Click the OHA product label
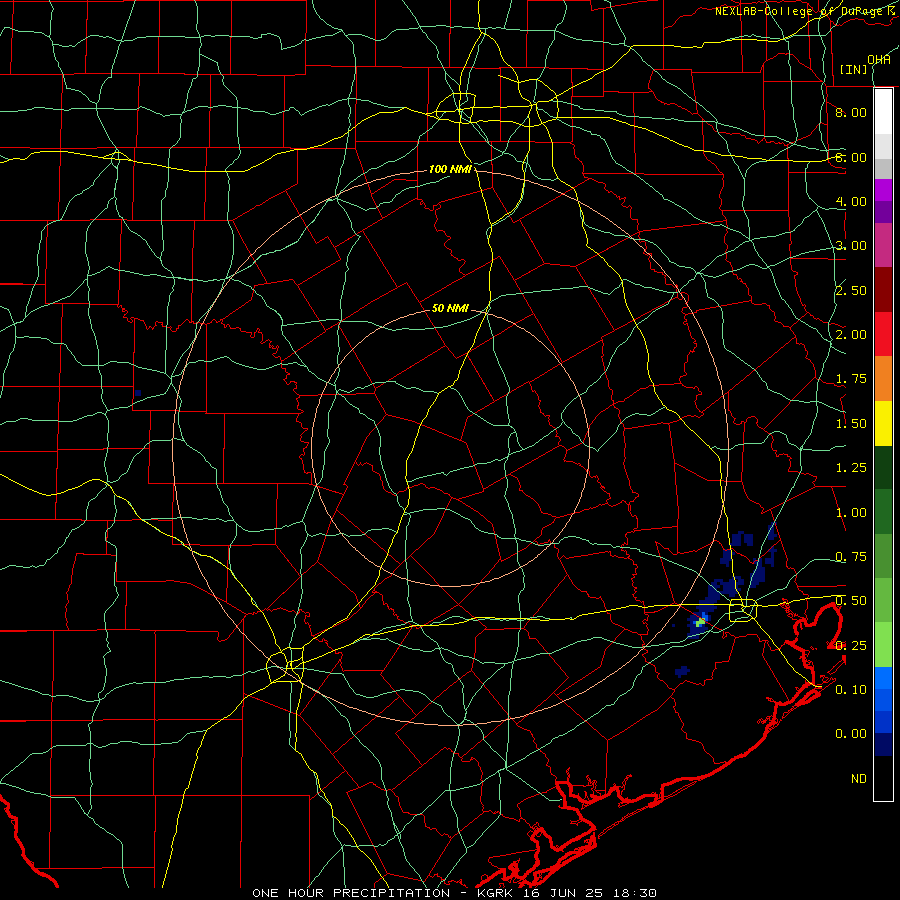This screenshot has height=900, width=900. coord(879,59)
